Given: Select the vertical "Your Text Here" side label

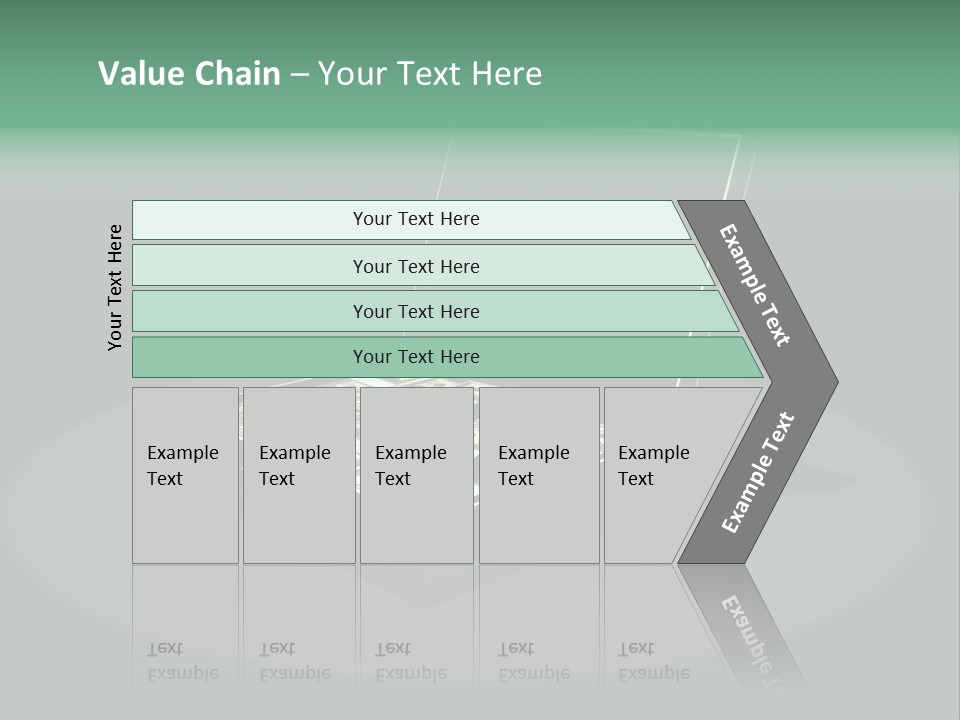Looking at the screenshot, I should [115, 287].
